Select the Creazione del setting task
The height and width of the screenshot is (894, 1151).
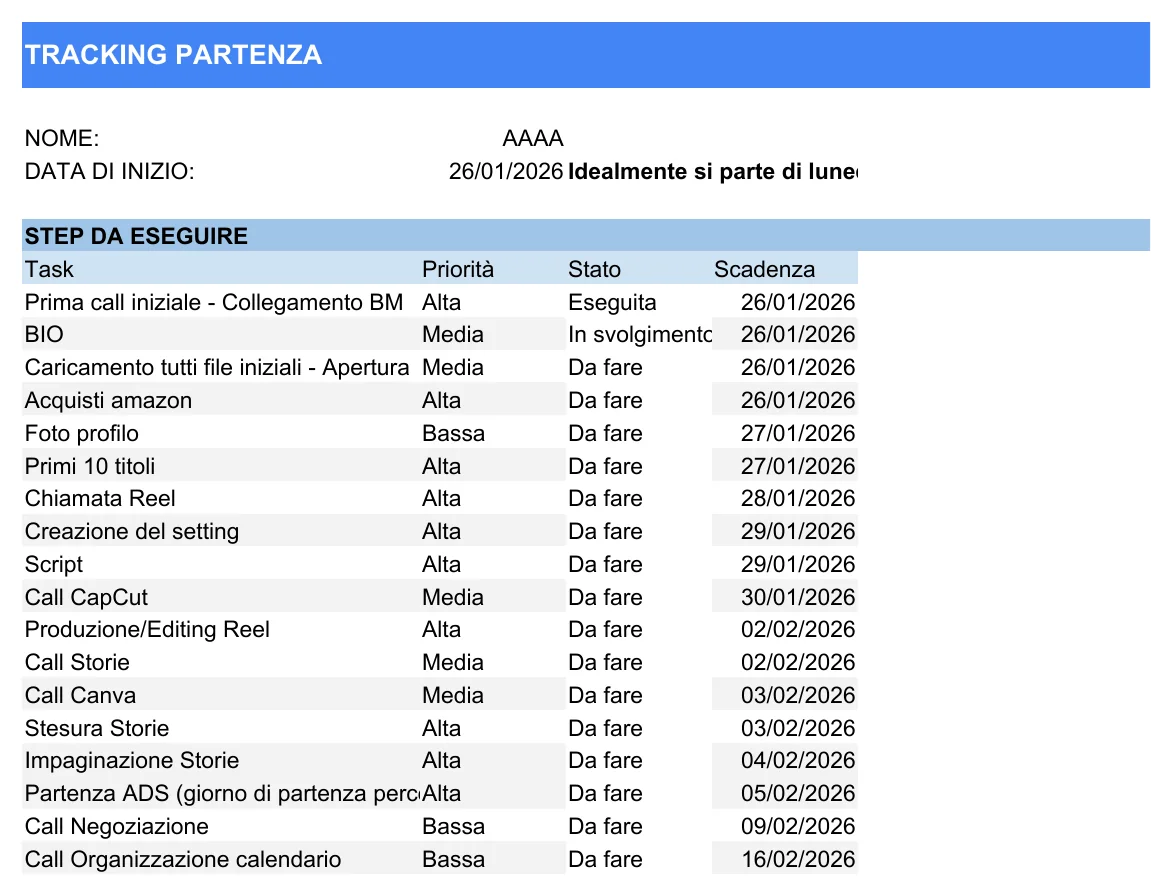[220, 531]
